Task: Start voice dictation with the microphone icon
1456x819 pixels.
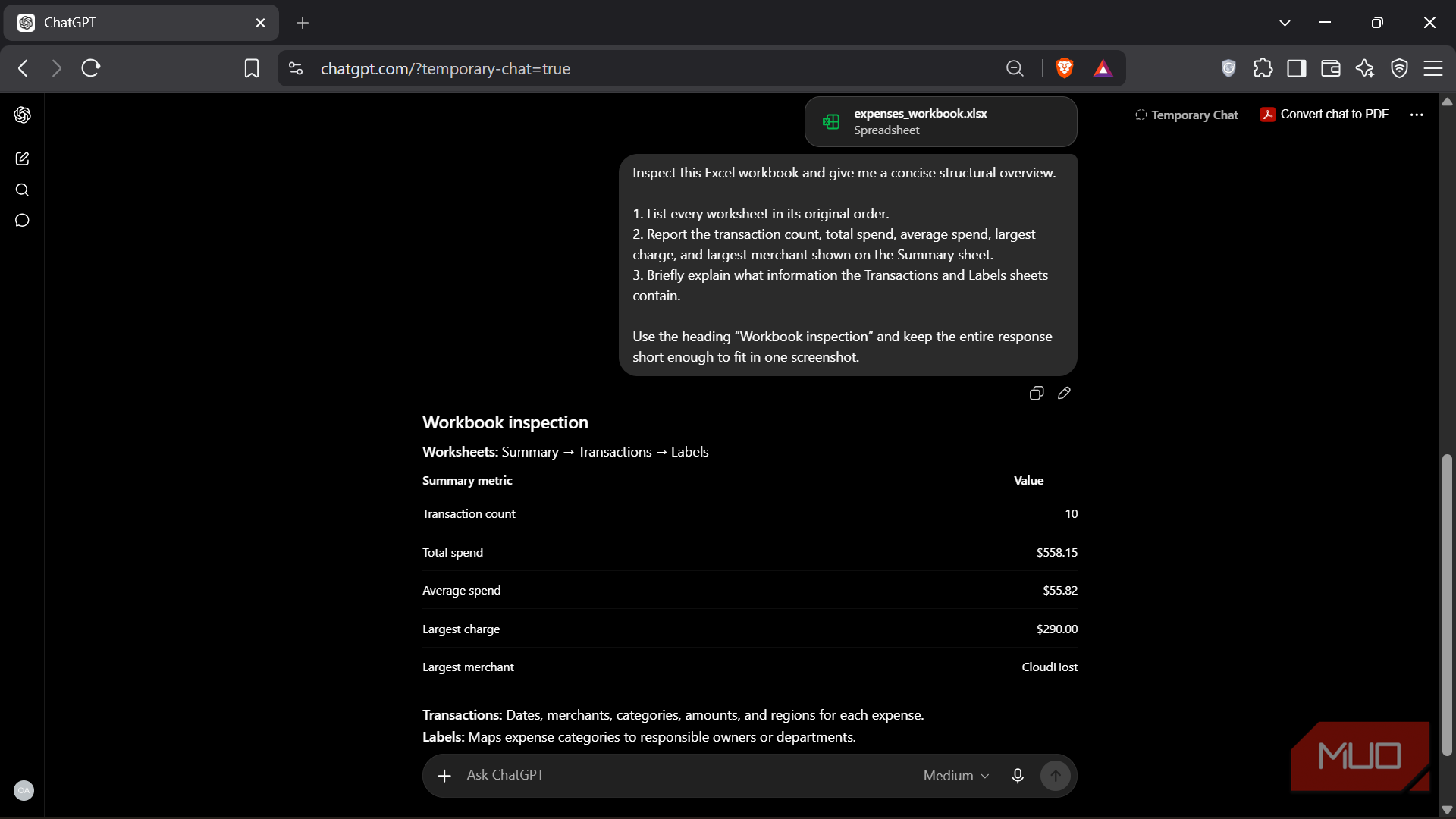Action: [x=1018, y=776]
